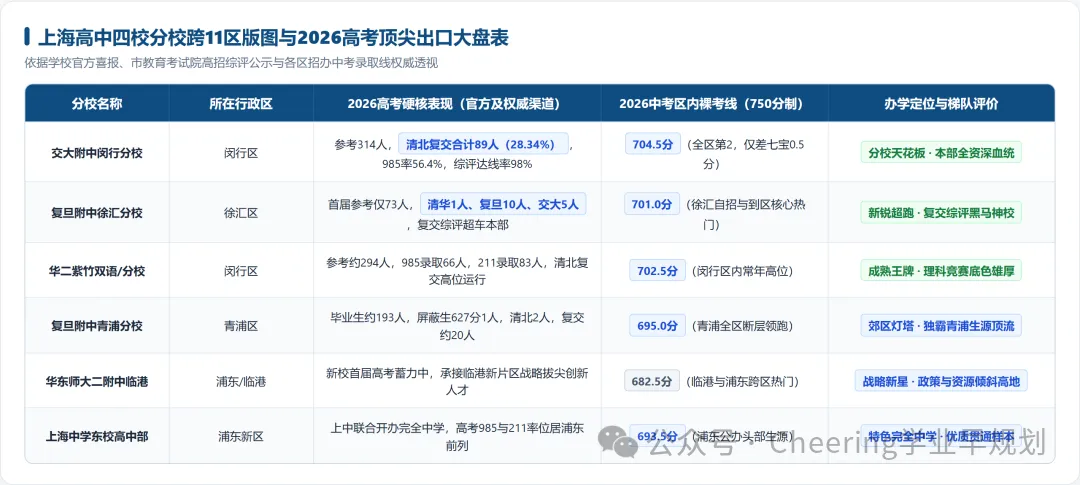
Task: Click the 分校天花板·本部全资深血统 tag
Action: point(941,152)
